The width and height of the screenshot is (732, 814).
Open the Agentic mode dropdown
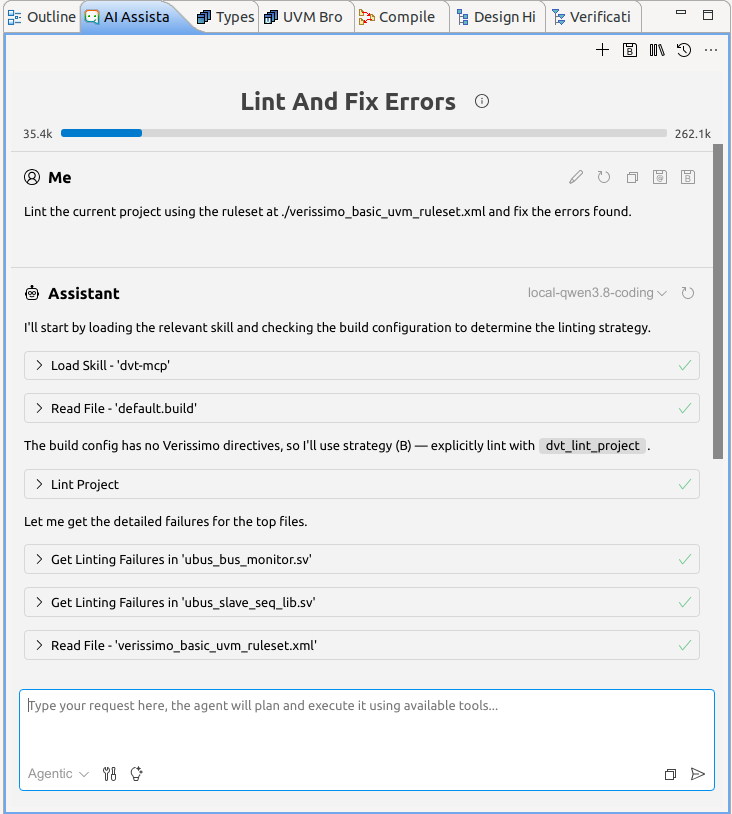58,774
